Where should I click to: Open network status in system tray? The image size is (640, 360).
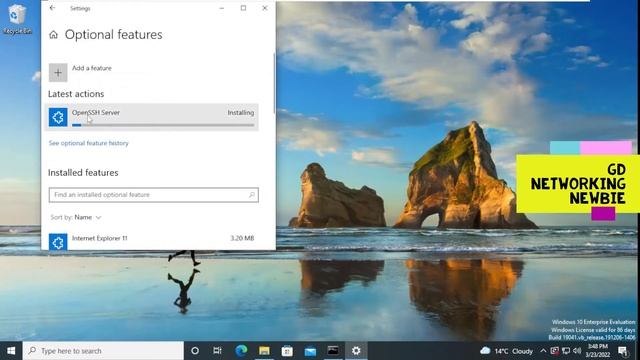point(566,351)
